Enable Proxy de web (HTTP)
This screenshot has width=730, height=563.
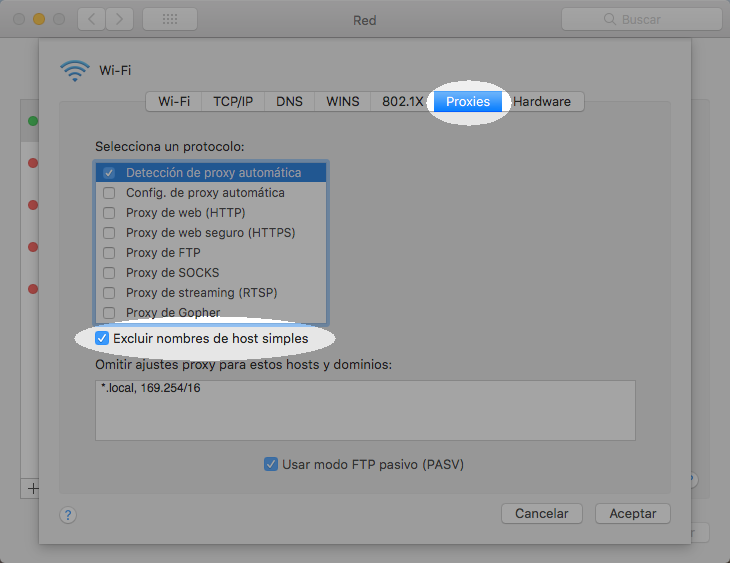pos(109,213)
